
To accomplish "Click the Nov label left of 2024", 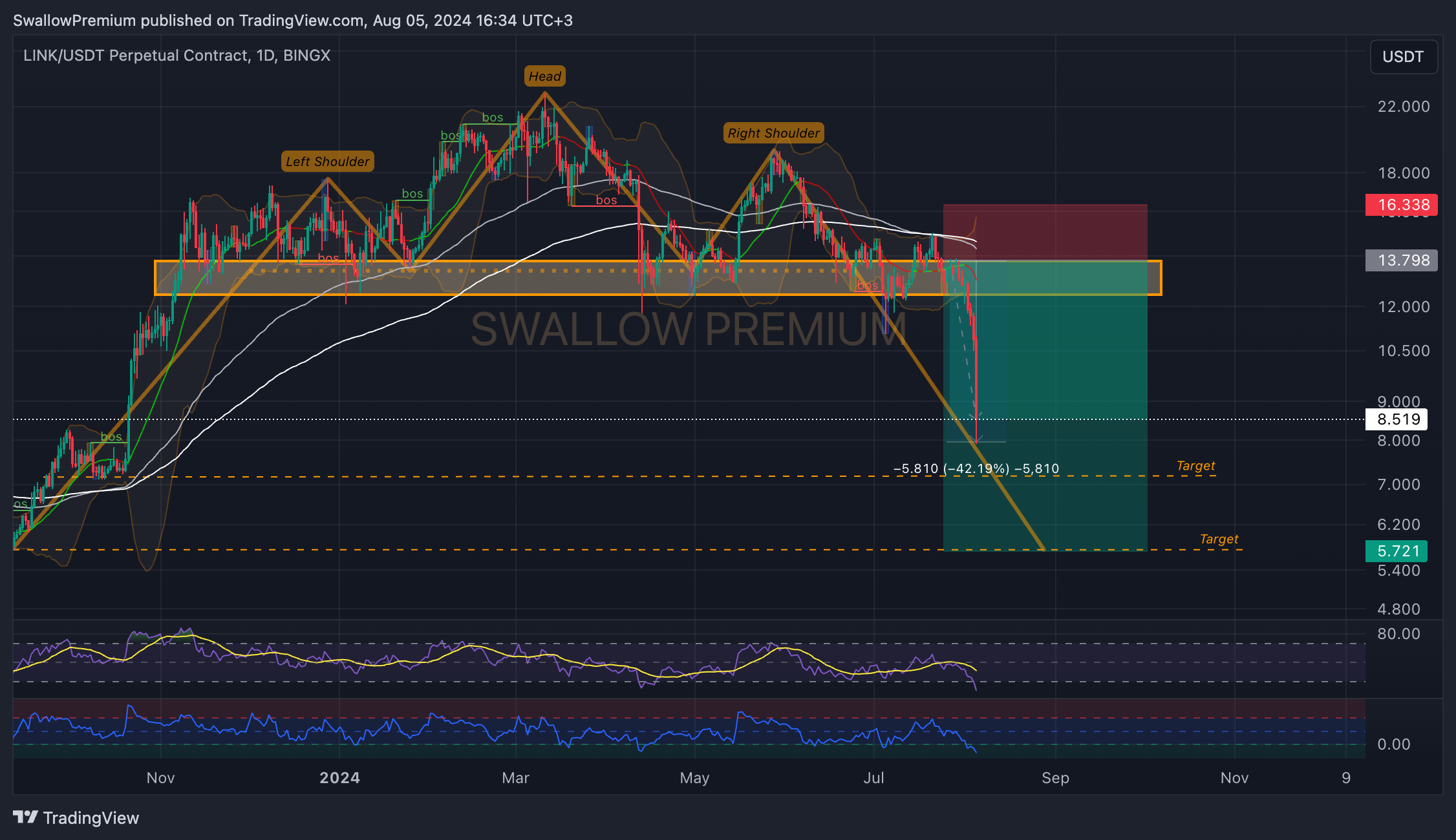I will click(x=160, y=778).
